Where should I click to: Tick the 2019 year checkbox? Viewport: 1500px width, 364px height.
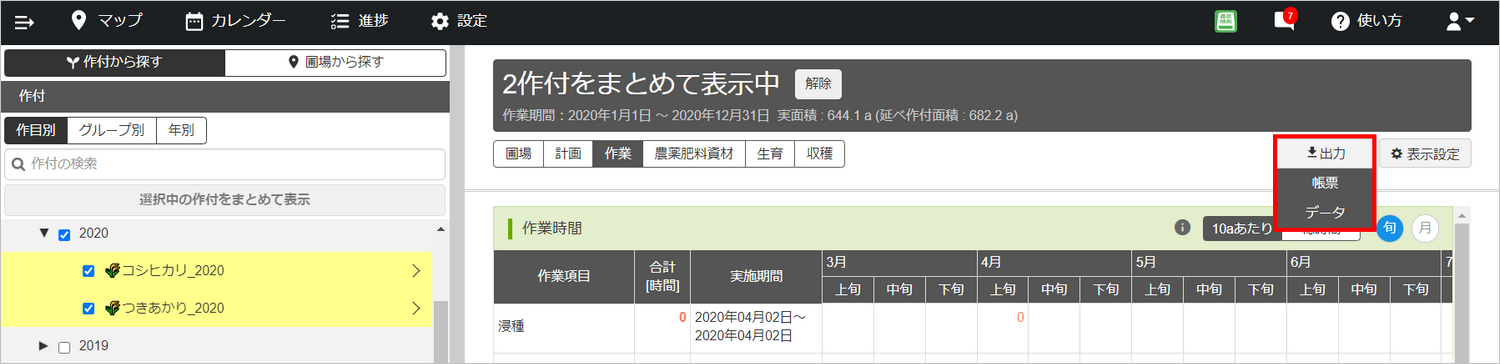(65, 347)
